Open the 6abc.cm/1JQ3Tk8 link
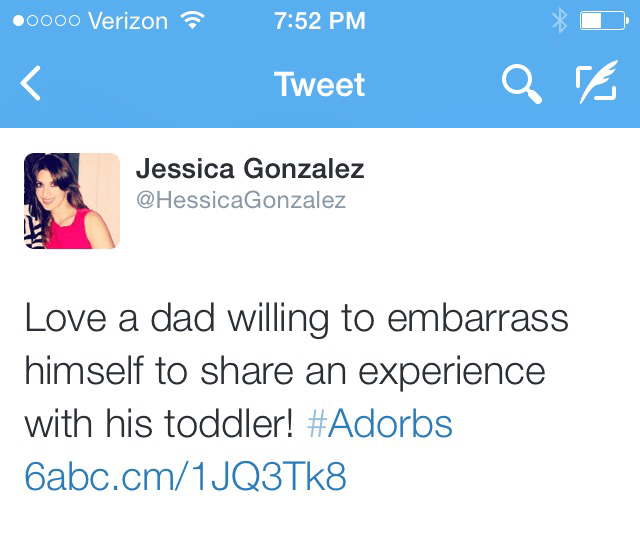The width and height of the screenshot is (640, 545). coord(185,476)
